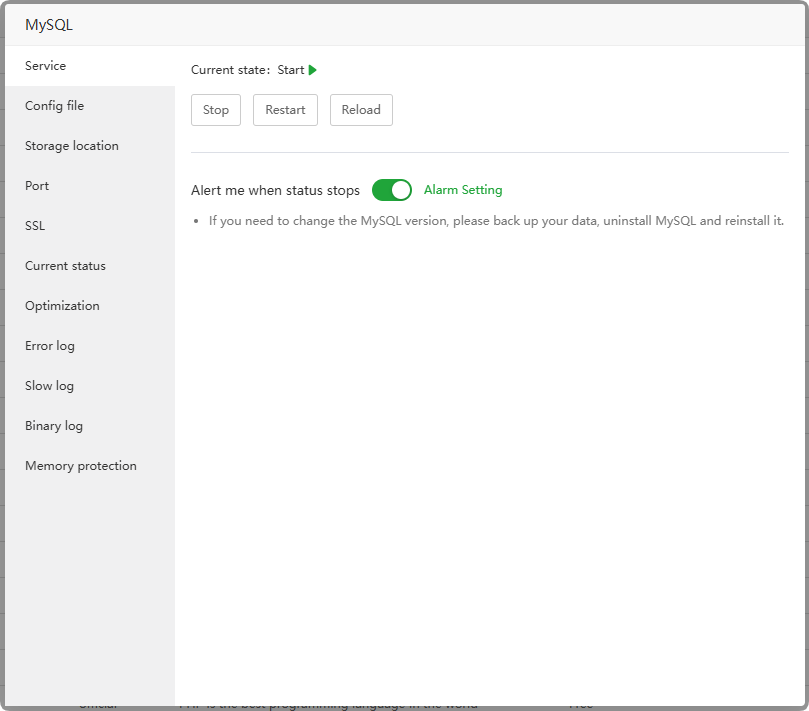Open the Optimization tab
The height and width of the screenshot is (711, 809).
[62, 306]
